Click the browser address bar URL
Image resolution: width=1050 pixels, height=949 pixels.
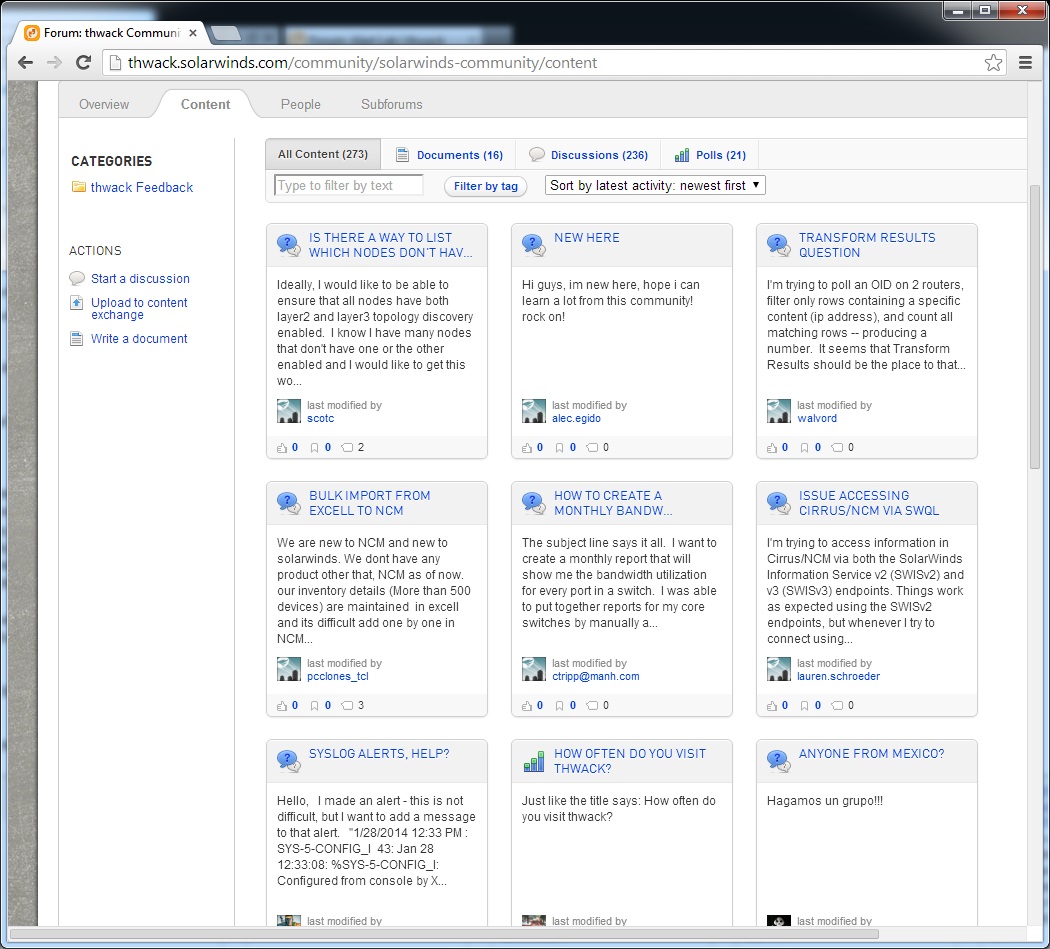[x=362, y=63]
